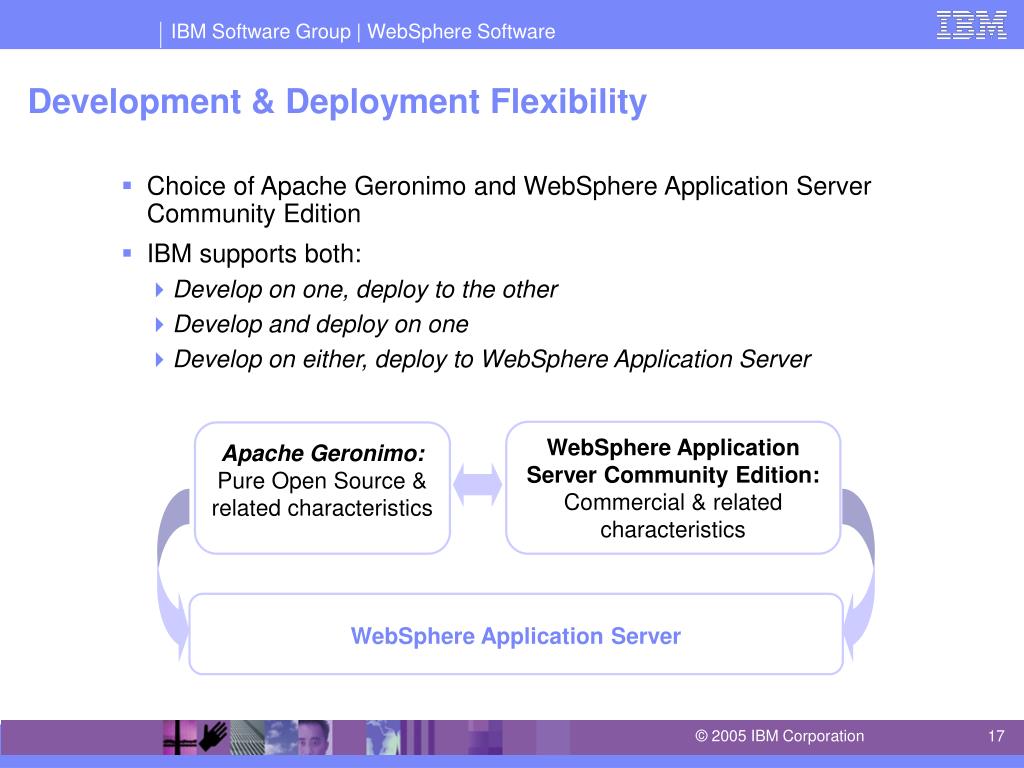The image size is (1024, 768).
Task: Click the arrow bullet before 'Develop on either'
Action: coord(159,359)
